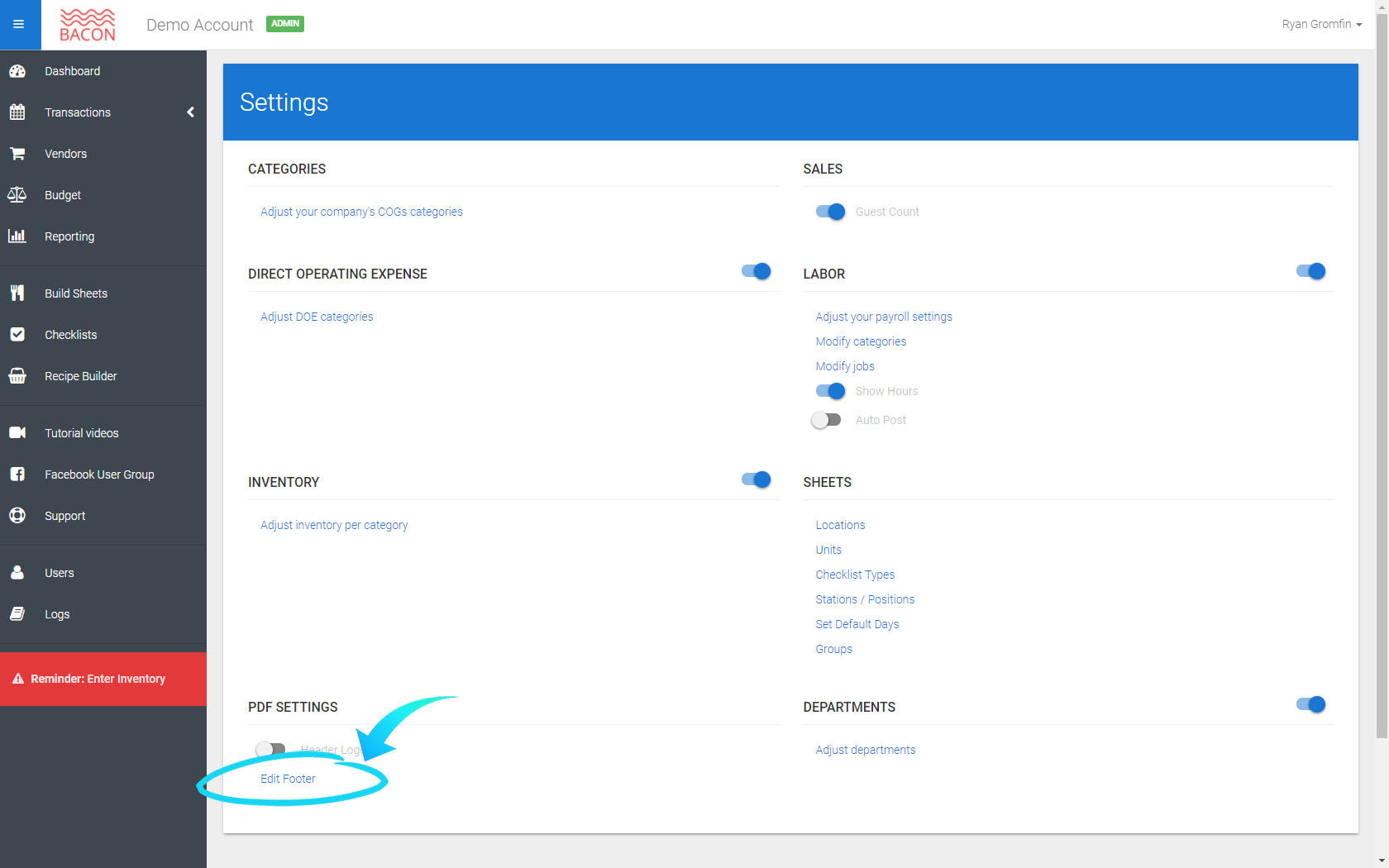Open the Groups link

click(x=833, y=649)
